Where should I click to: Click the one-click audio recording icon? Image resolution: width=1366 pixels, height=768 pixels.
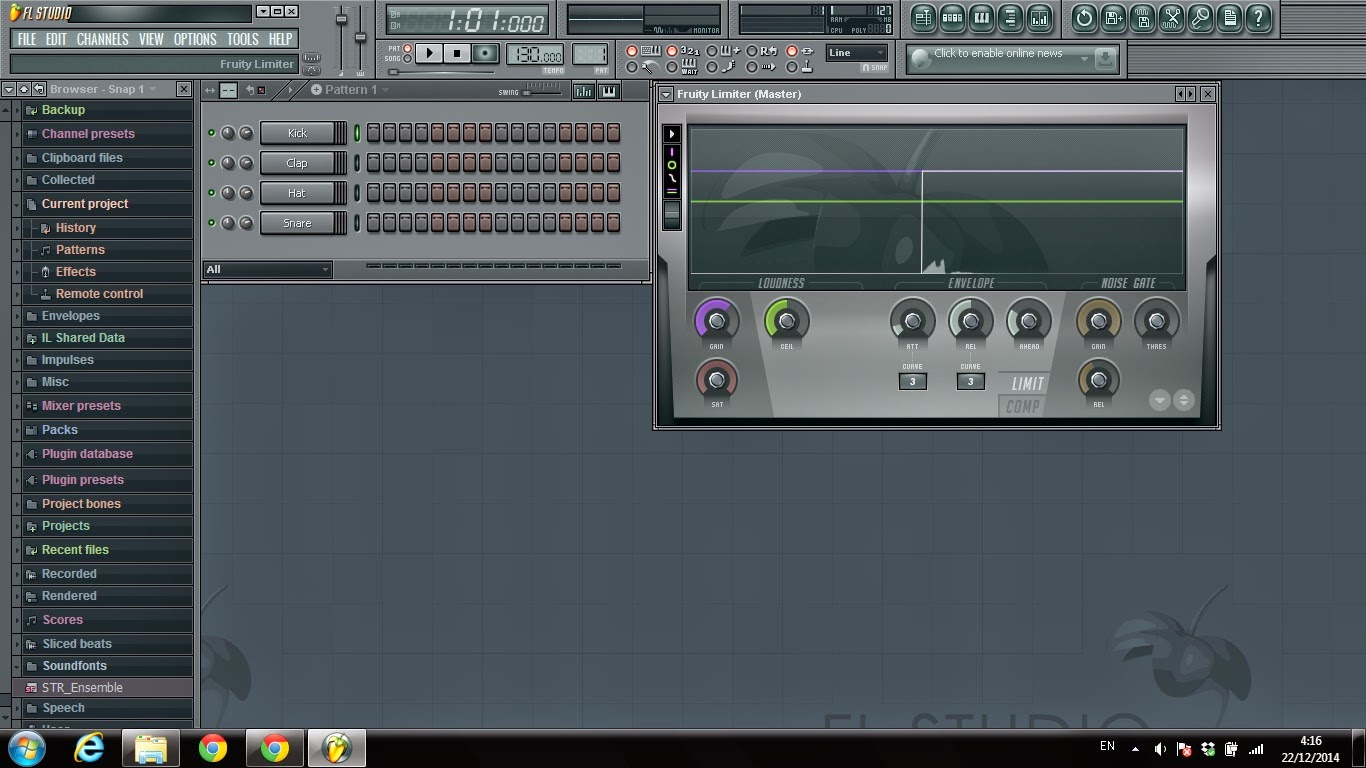[1200, 18]
